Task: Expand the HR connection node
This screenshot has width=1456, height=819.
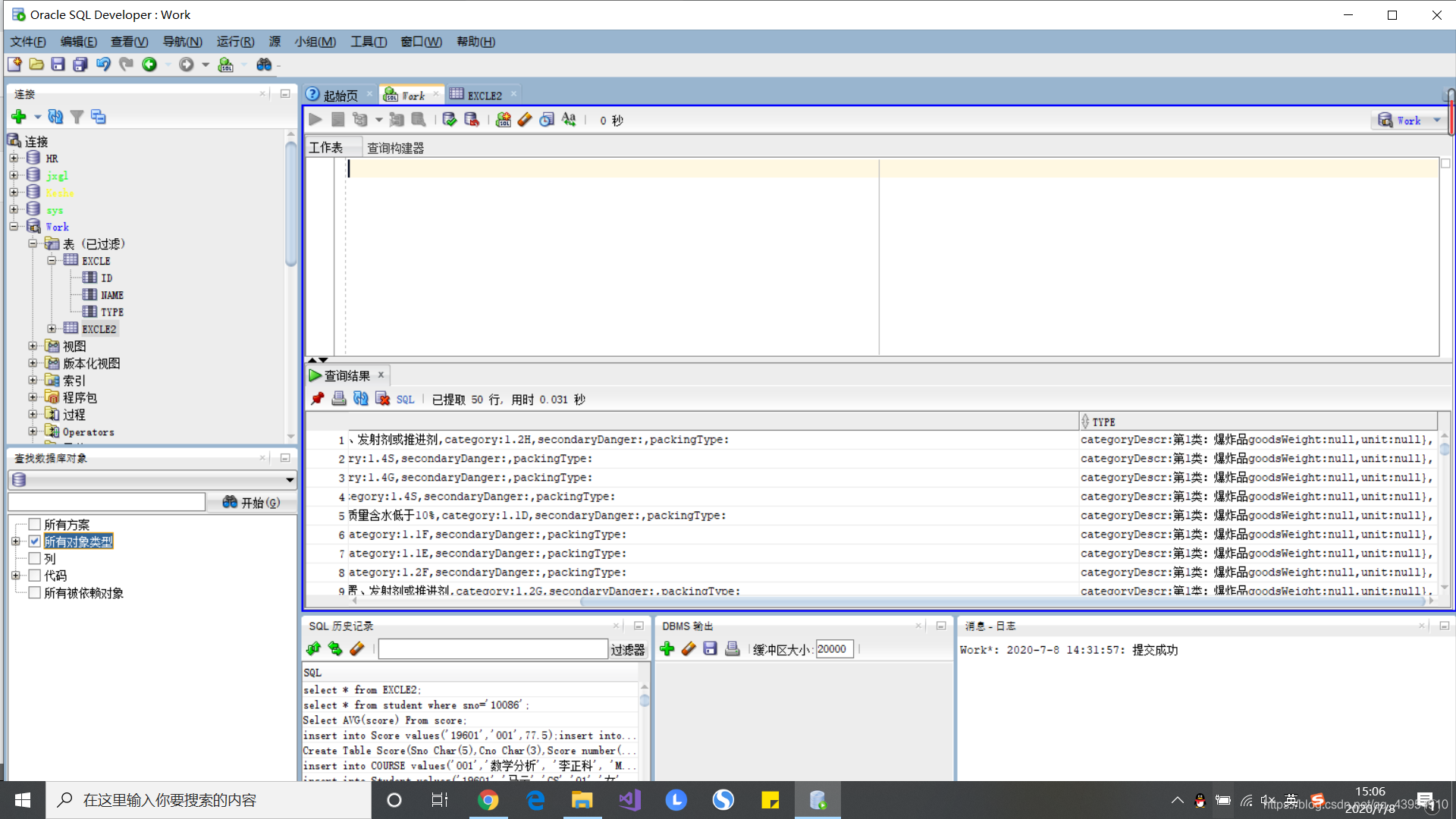Action: pyautogui.click(x=14, y=158)
